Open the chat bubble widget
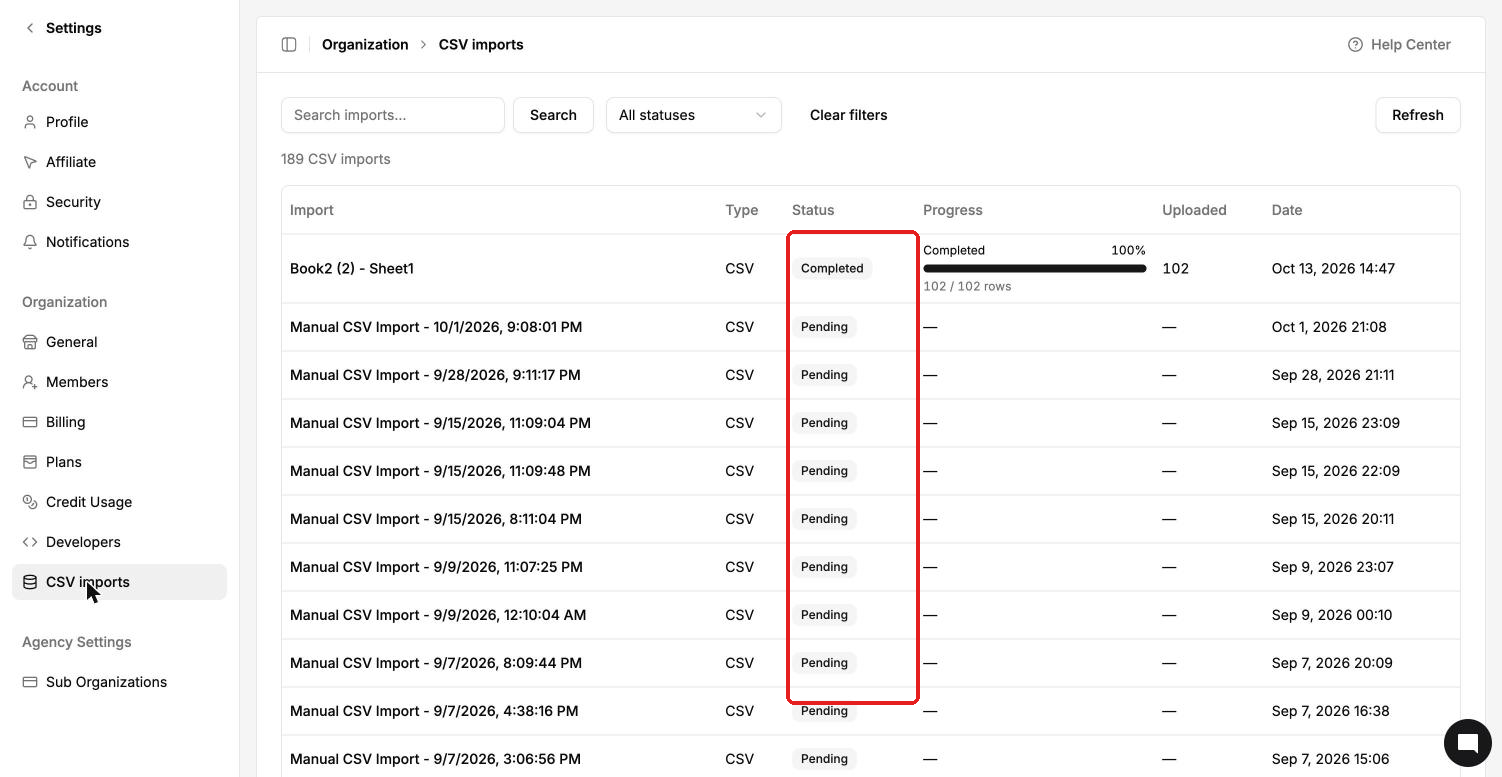 pos(1467,743)
